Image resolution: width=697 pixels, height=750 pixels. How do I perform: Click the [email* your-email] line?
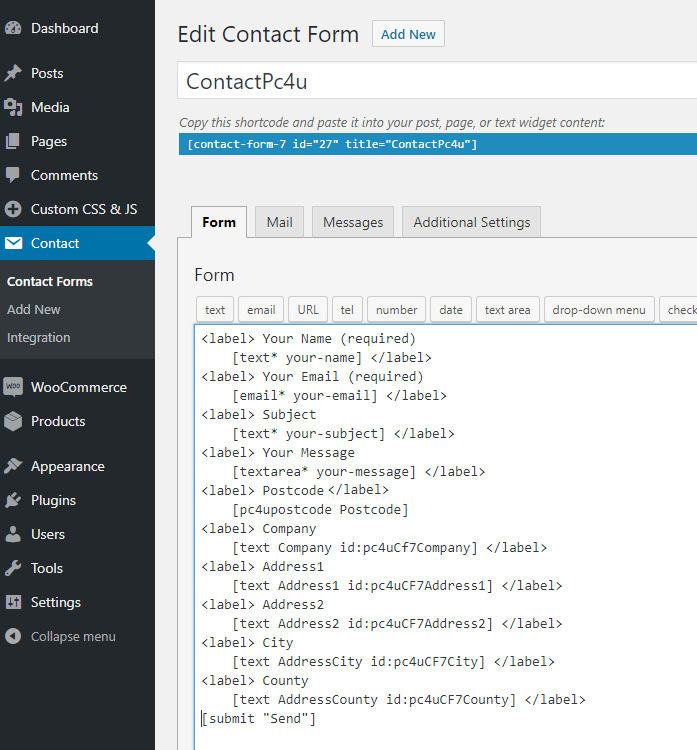[339, 396]
